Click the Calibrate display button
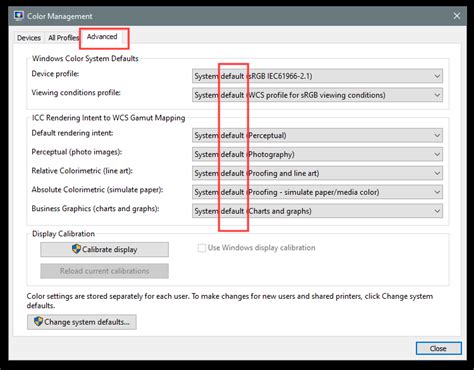Image resolution: width=474 pixels, height=370 pixels. [104, 249]
